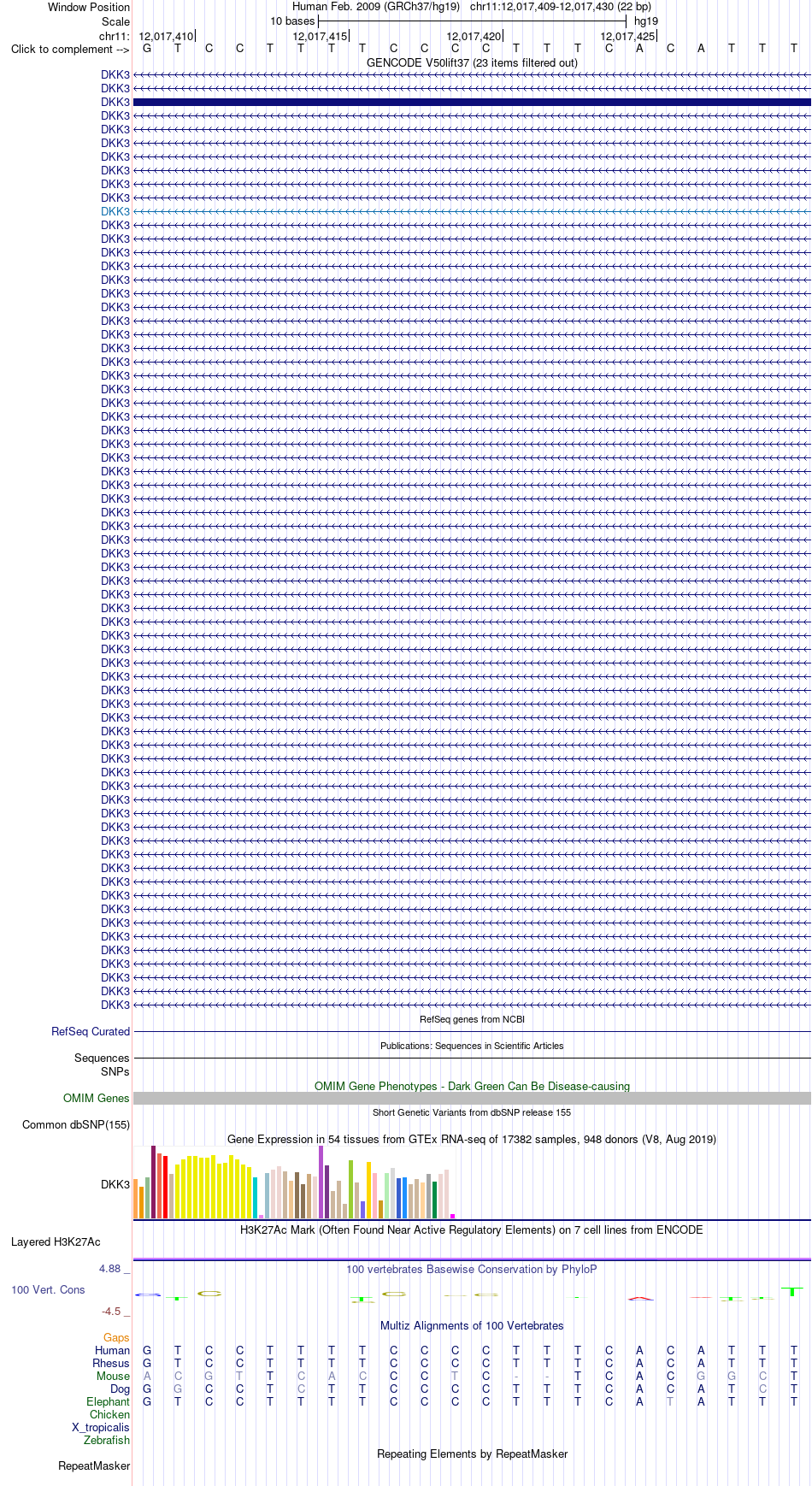
Task: Click the "Click to complement -->" label
Action: coord(70,49)
